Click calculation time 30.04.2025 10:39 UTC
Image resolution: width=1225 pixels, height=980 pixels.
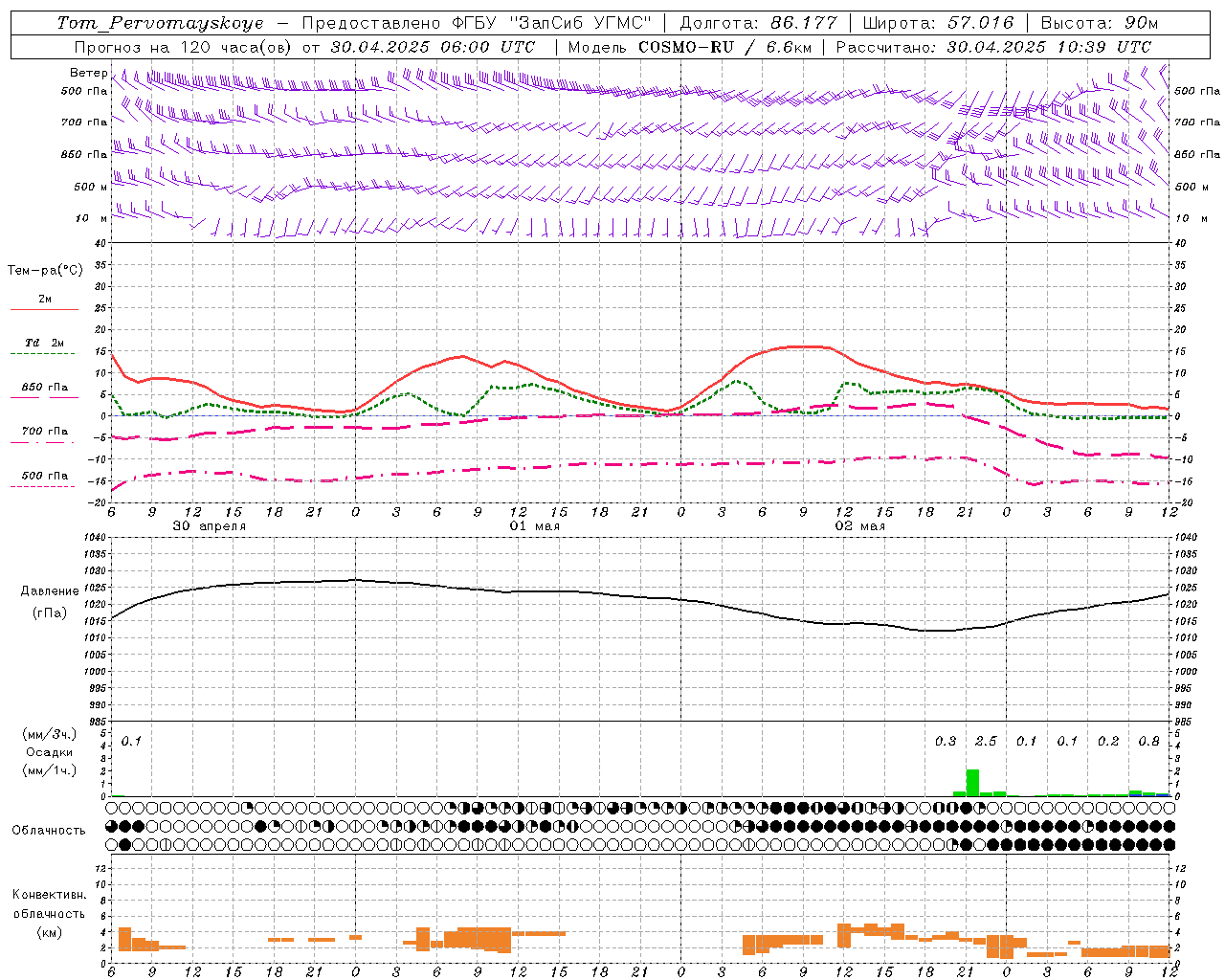[1049, 47]
